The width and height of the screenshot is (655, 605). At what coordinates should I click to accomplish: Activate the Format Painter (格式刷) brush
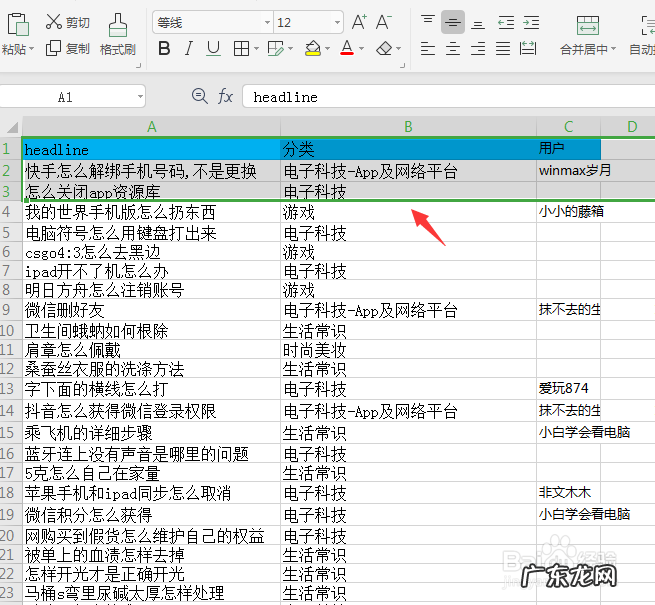pyautogui.click(x=117, y=25)
